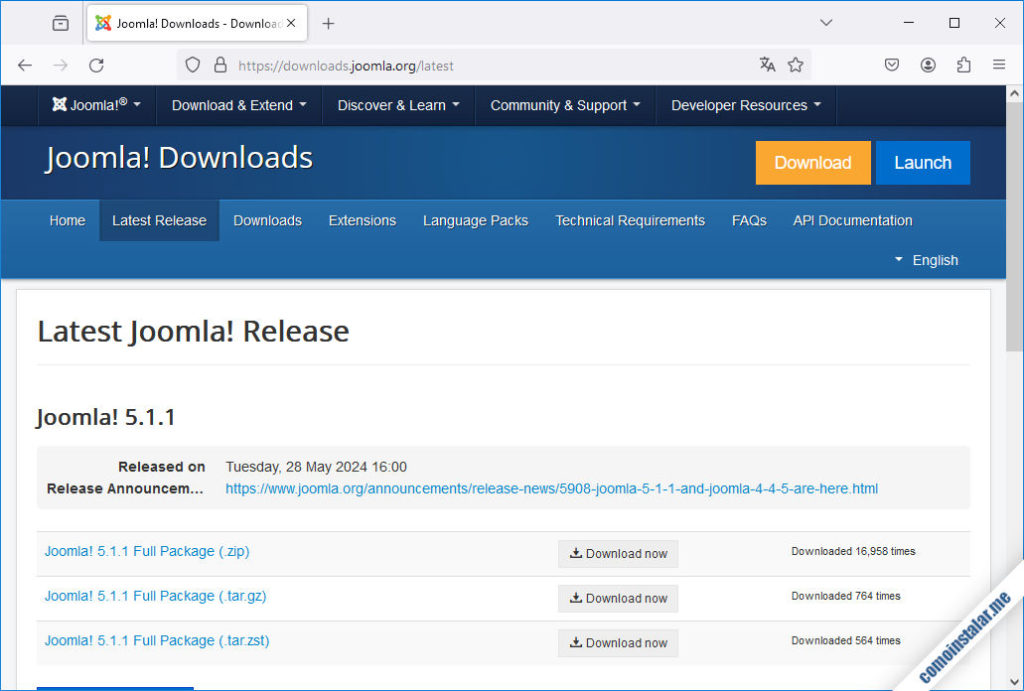Expand the Download & Extend menu
The image size is (1024, 691).
click(x=238, y=104)
